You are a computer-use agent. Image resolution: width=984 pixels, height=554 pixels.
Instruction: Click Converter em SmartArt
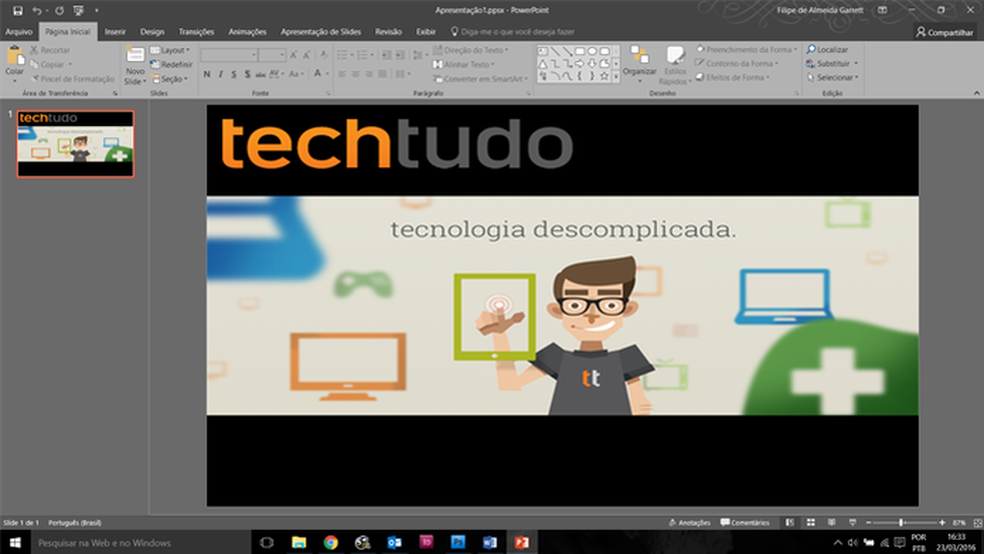tap(481, 79)
